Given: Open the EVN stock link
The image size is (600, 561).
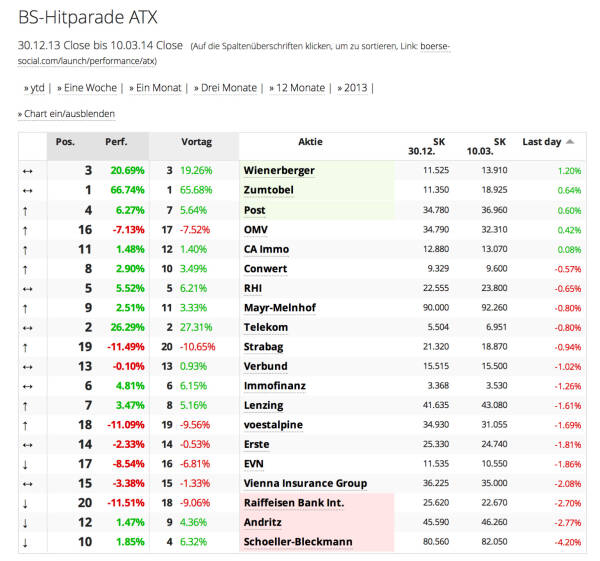Looking at the screenshot, I should [x=254, y=464].
